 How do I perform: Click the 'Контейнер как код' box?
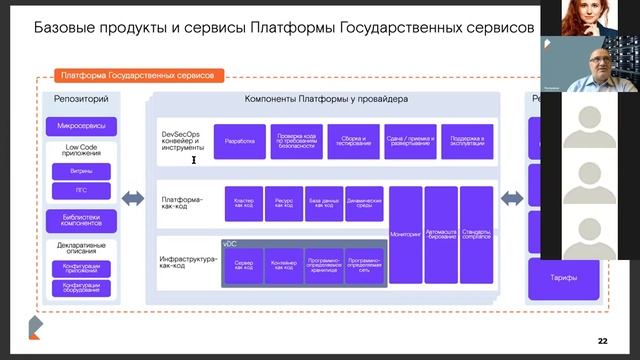284,266
